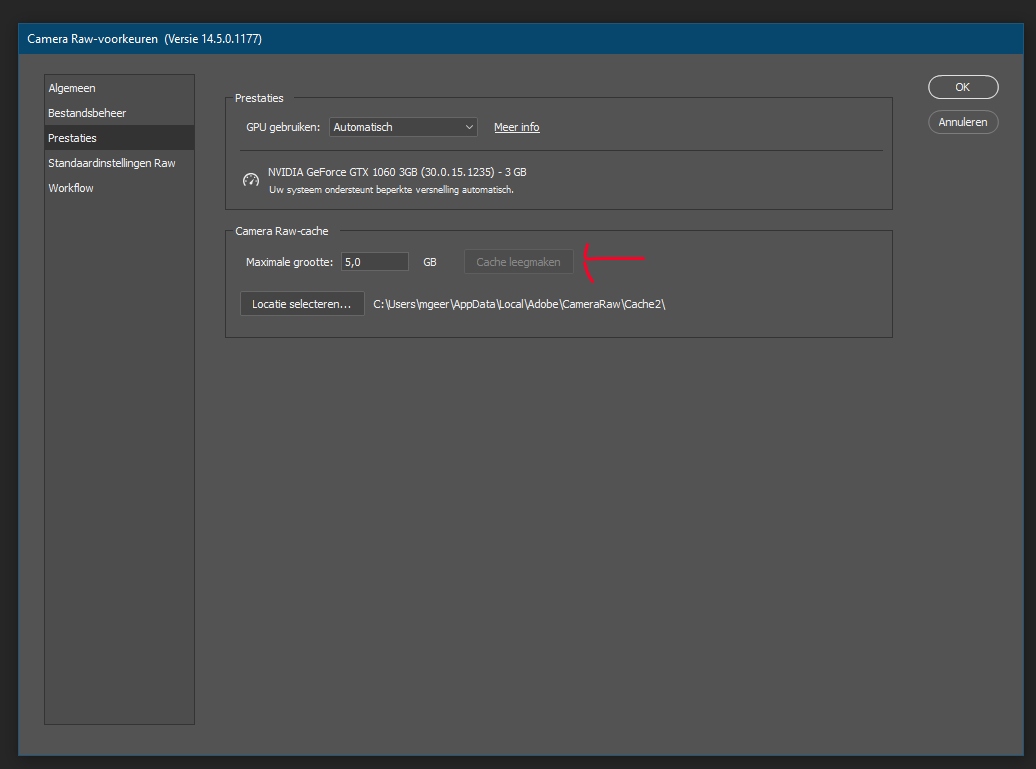Click the Camera Raw-voorkeuren title bar
The width and height of the screenshot is (1036, 769).
pyautogui.click(x=521, y=39)
